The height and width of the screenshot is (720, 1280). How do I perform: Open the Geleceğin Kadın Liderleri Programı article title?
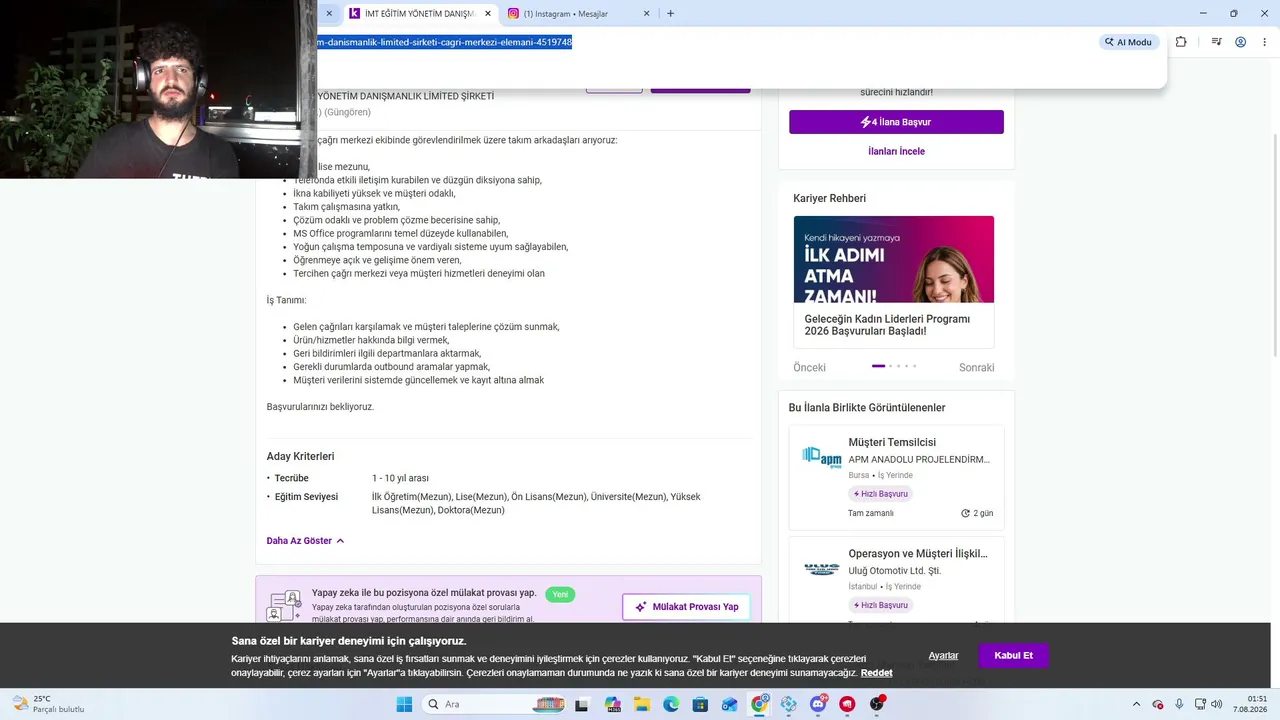[887, 325]
